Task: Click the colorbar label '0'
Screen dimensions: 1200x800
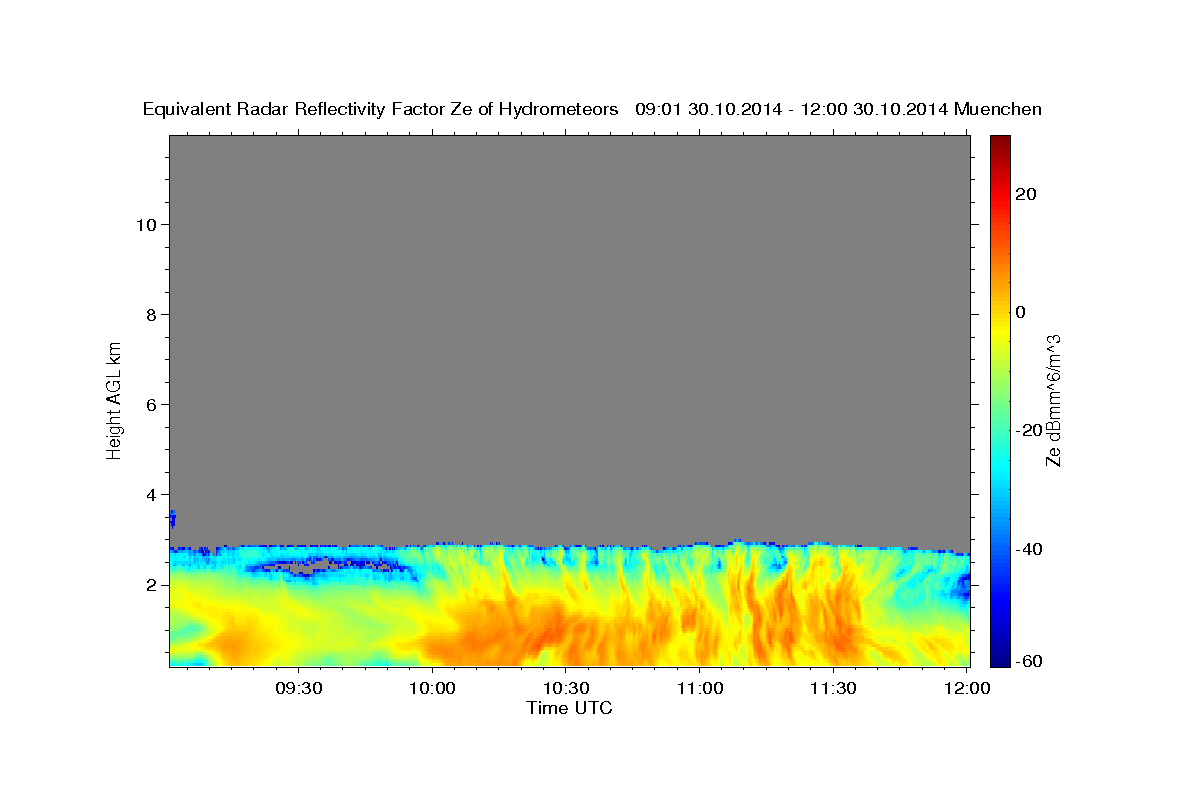Action: click(1022, 312)
